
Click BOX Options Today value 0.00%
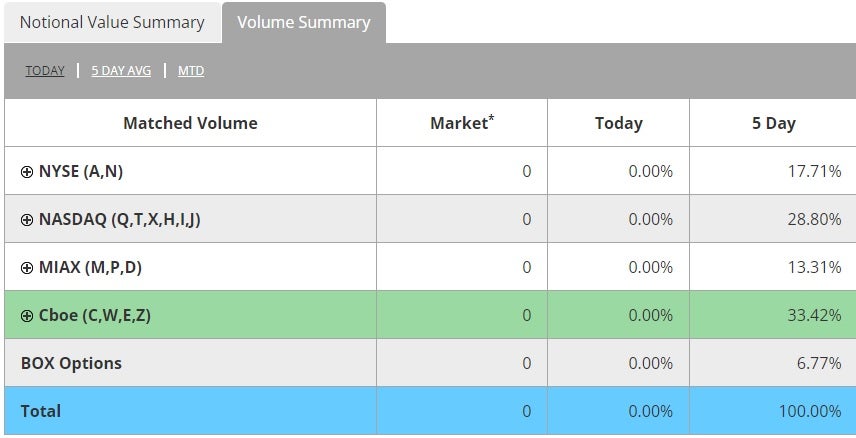pos(651,363)
